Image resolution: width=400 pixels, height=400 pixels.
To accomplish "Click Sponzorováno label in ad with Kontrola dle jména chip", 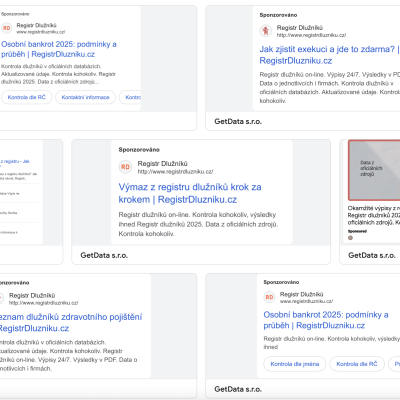I will (x=281, y=282).
